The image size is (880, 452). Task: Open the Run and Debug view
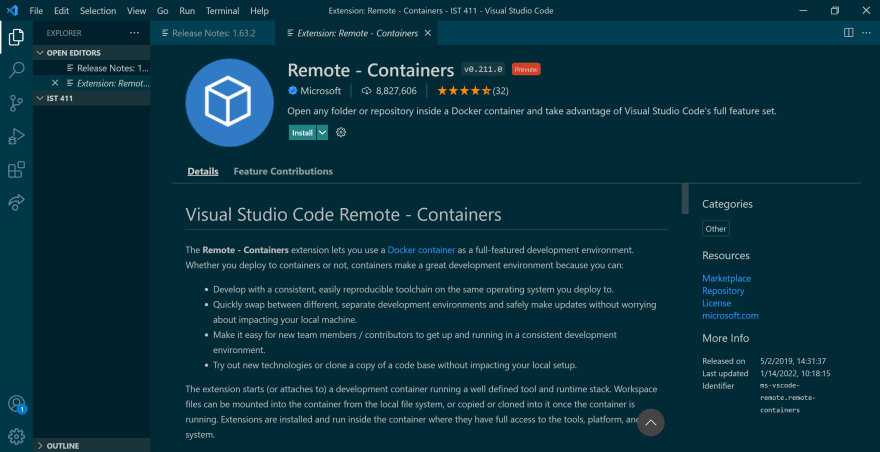pyautogui.click(x=16, y=136)
